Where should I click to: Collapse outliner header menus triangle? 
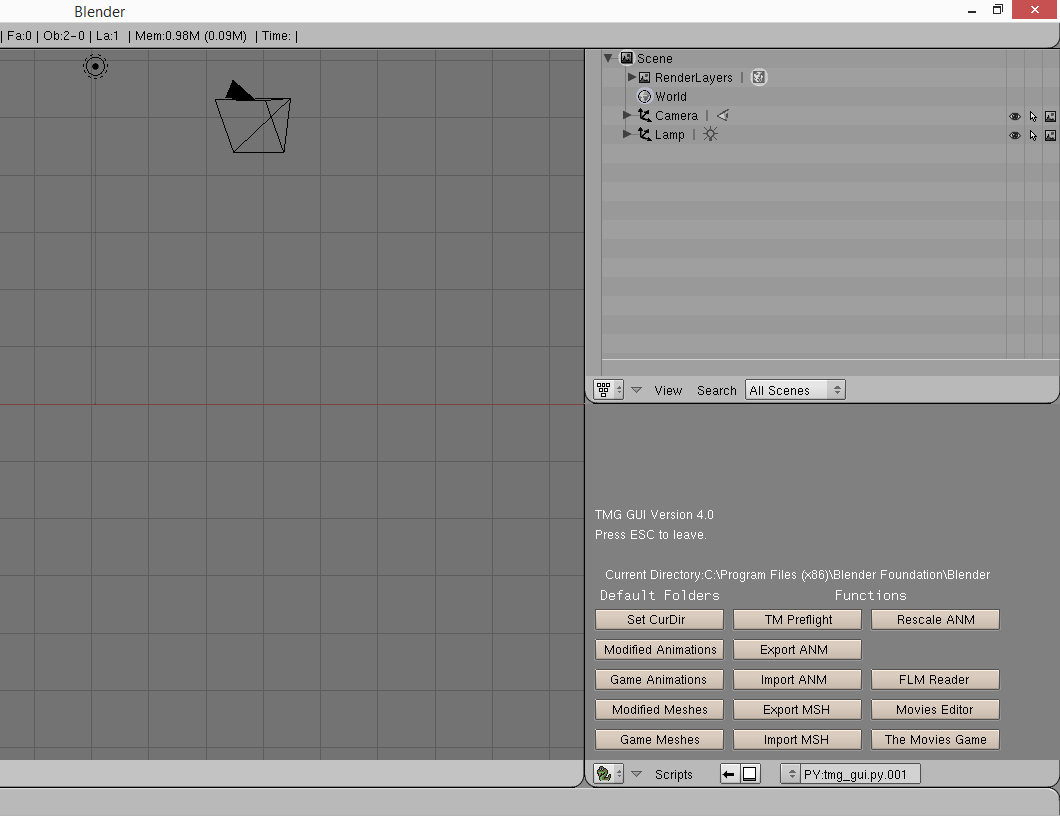coord(636,390)
